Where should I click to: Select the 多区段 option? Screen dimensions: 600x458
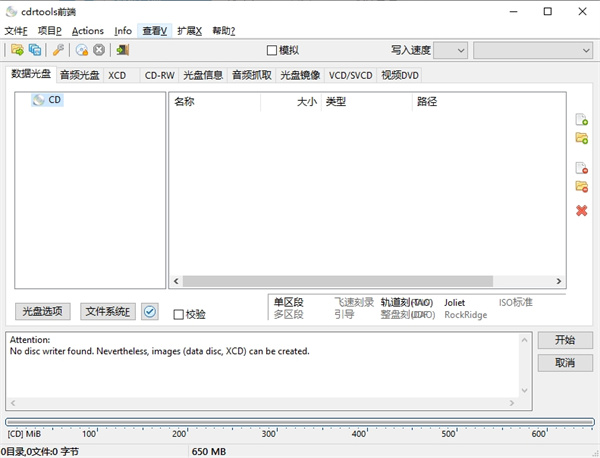(289, 315)
